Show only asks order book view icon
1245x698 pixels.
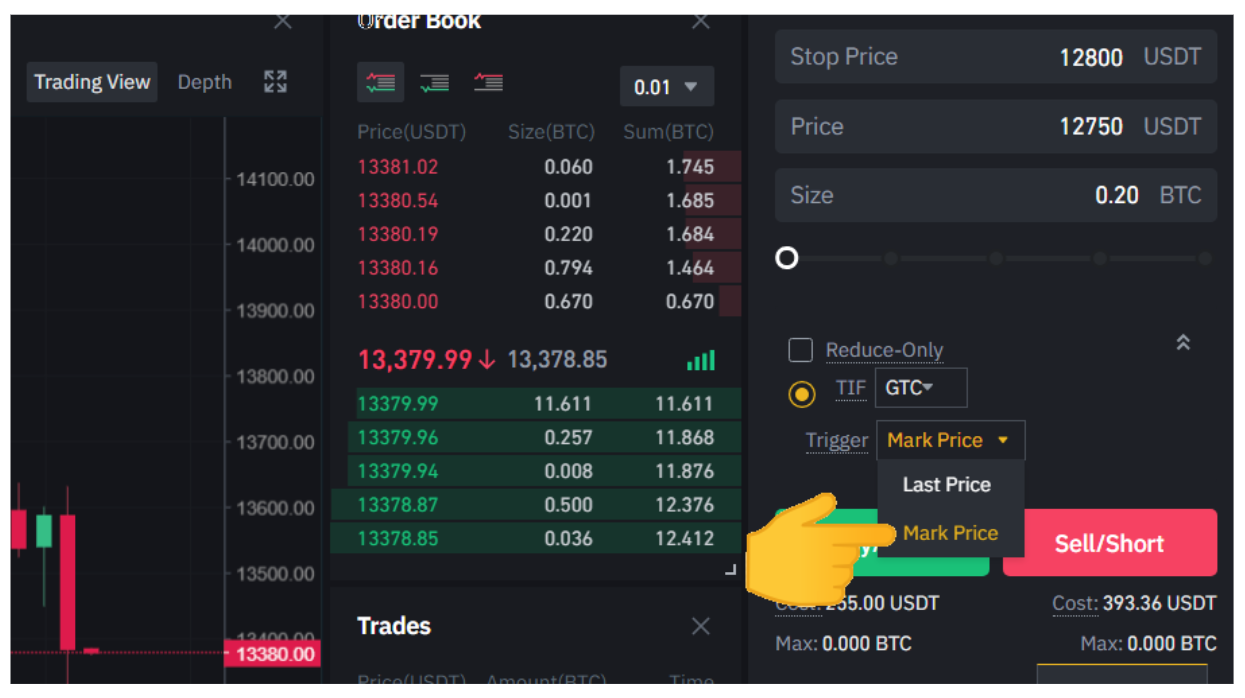point(488,83)
